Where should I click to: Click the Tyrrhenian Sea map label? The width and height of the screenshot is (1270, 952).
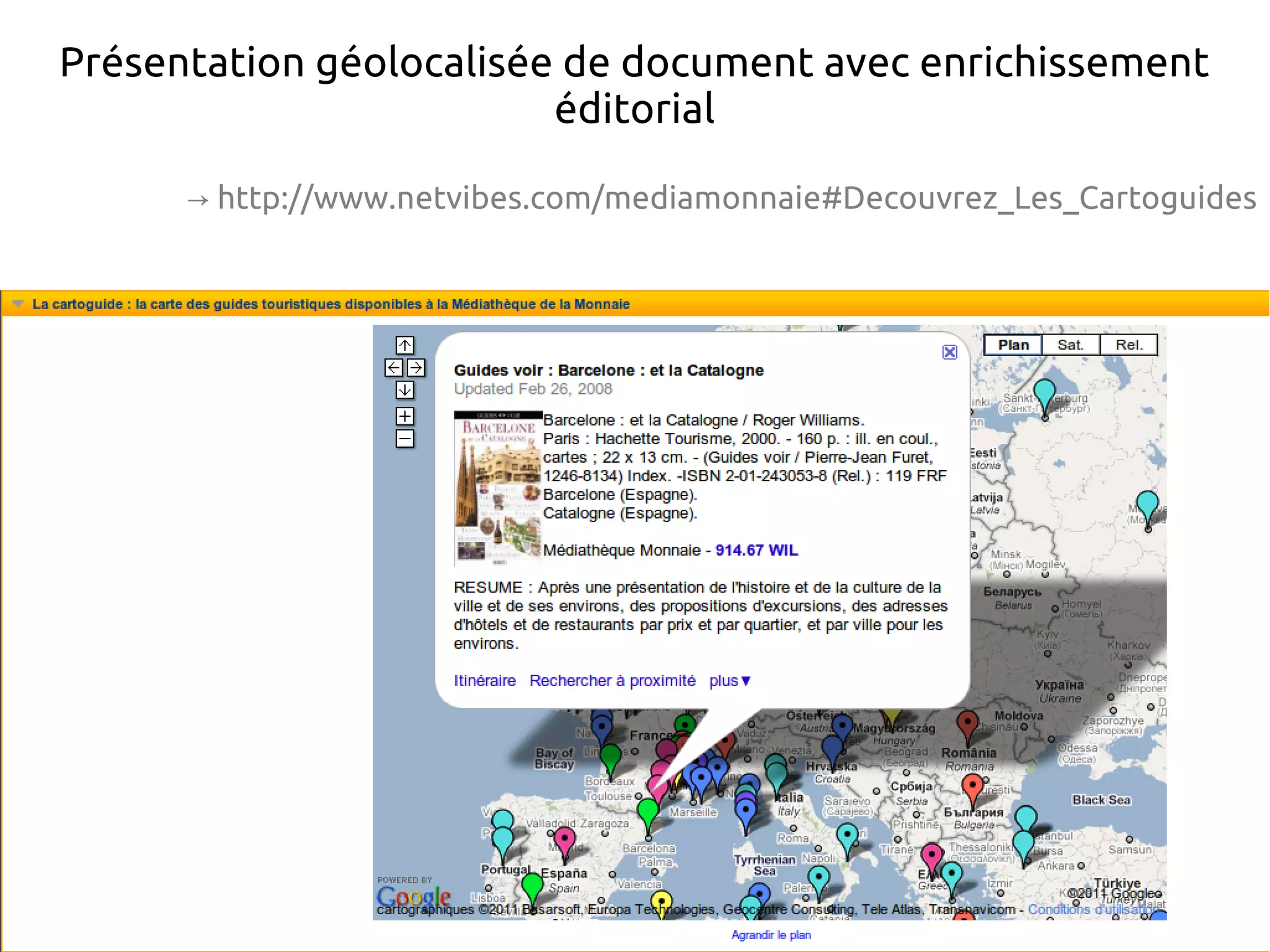765,865
